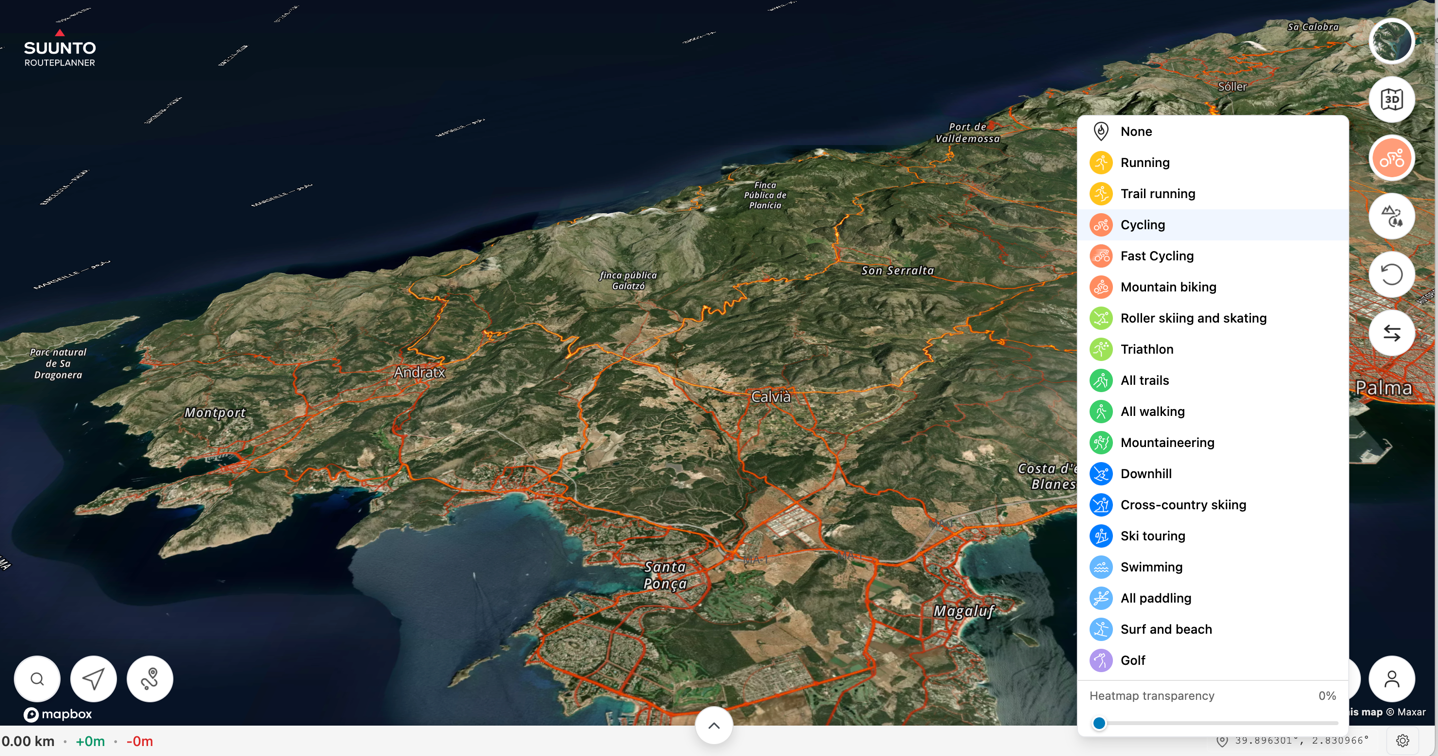Image resolution: width=1438 pixels, height=756 pixels.
Task: Click the undo route arrow icon
Action: click(x=1391, y=275)
